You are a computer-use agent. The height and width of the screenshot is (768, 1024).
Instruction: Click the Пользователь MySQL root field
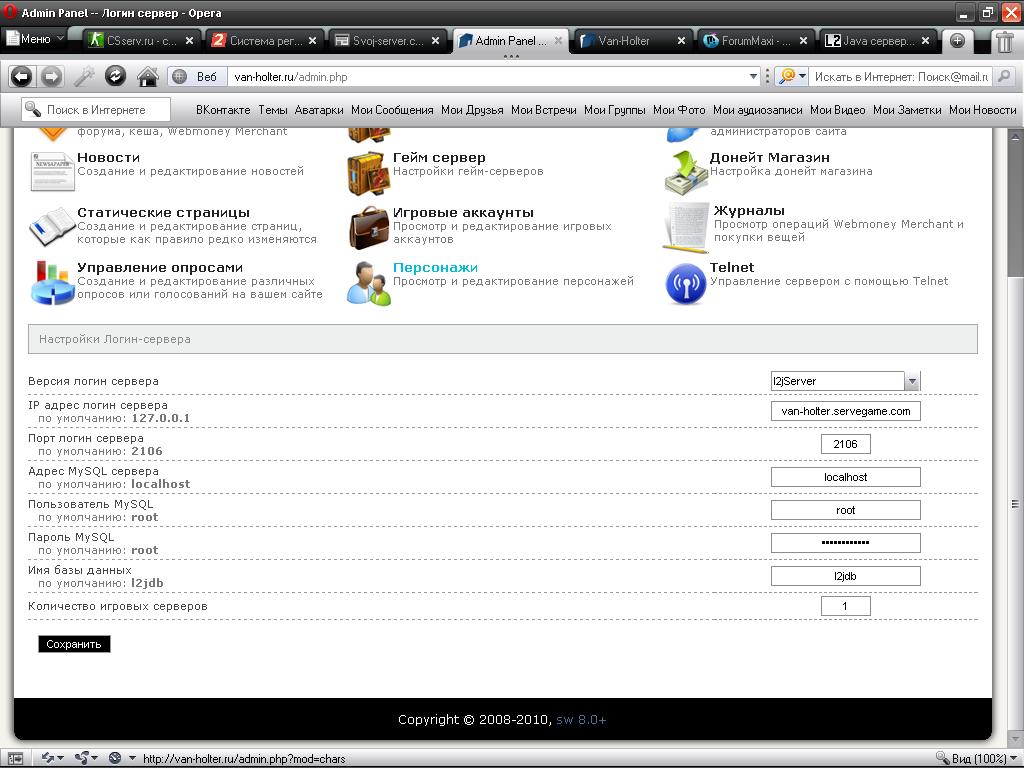click(845, 510)
